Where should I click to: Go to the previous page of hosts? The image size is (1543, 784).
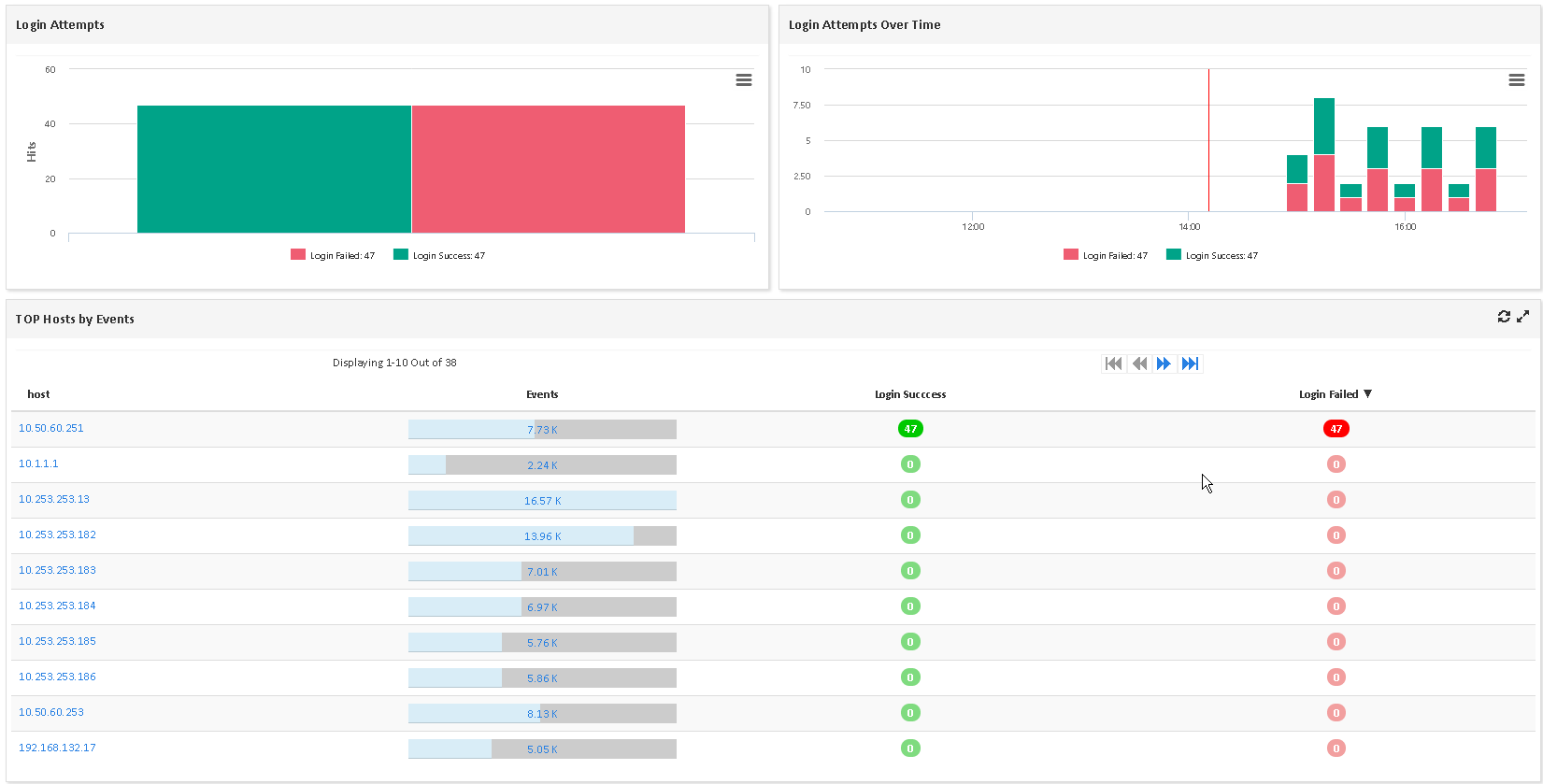point(1138,363)
